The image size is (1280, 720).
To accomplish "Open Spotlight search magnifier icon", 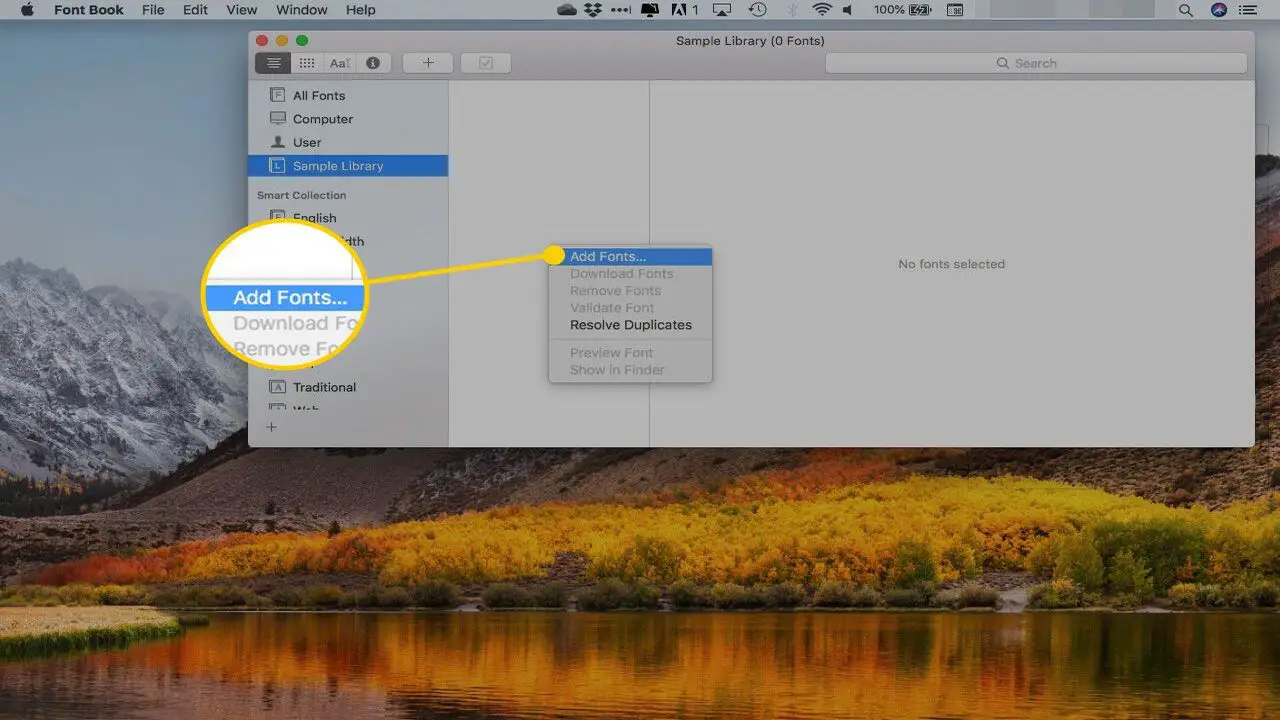I will pos(1186,10).
